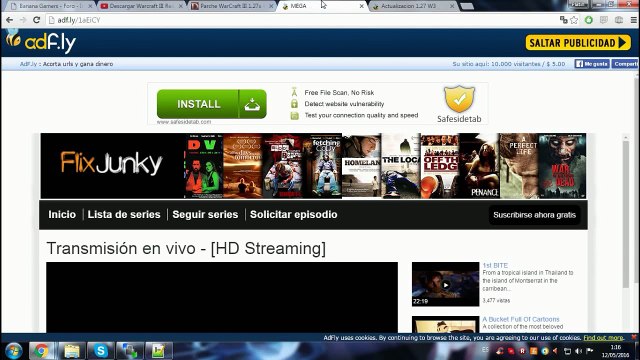Viewport: 640px width, 360px height.
Task: Close the cookie notice with the red X
Action: 634,337
